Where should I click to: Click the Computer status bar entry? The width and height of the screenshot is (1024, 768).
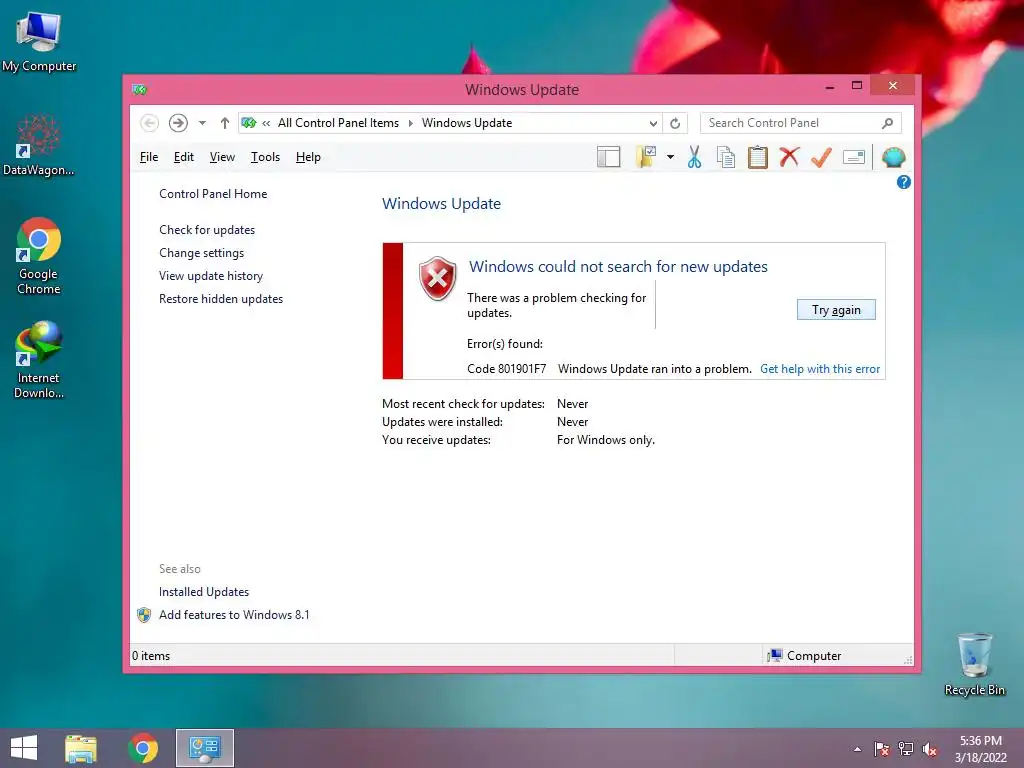[805, 656]
